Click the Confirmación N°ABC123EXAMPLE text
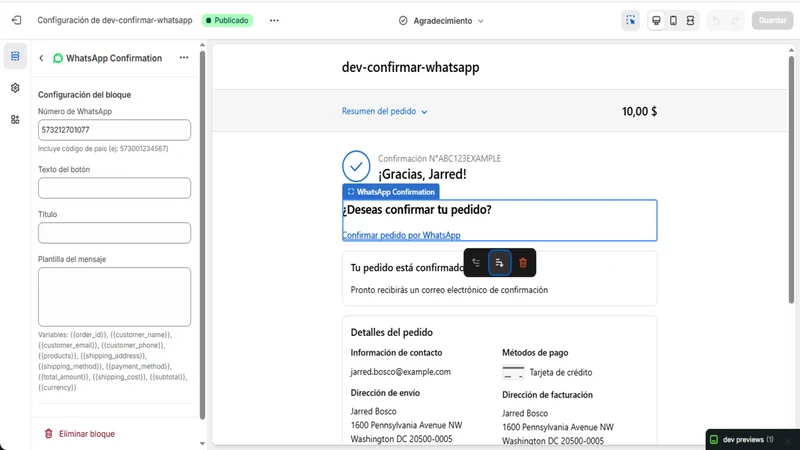 pyautogui.click(x=439, y=159)
